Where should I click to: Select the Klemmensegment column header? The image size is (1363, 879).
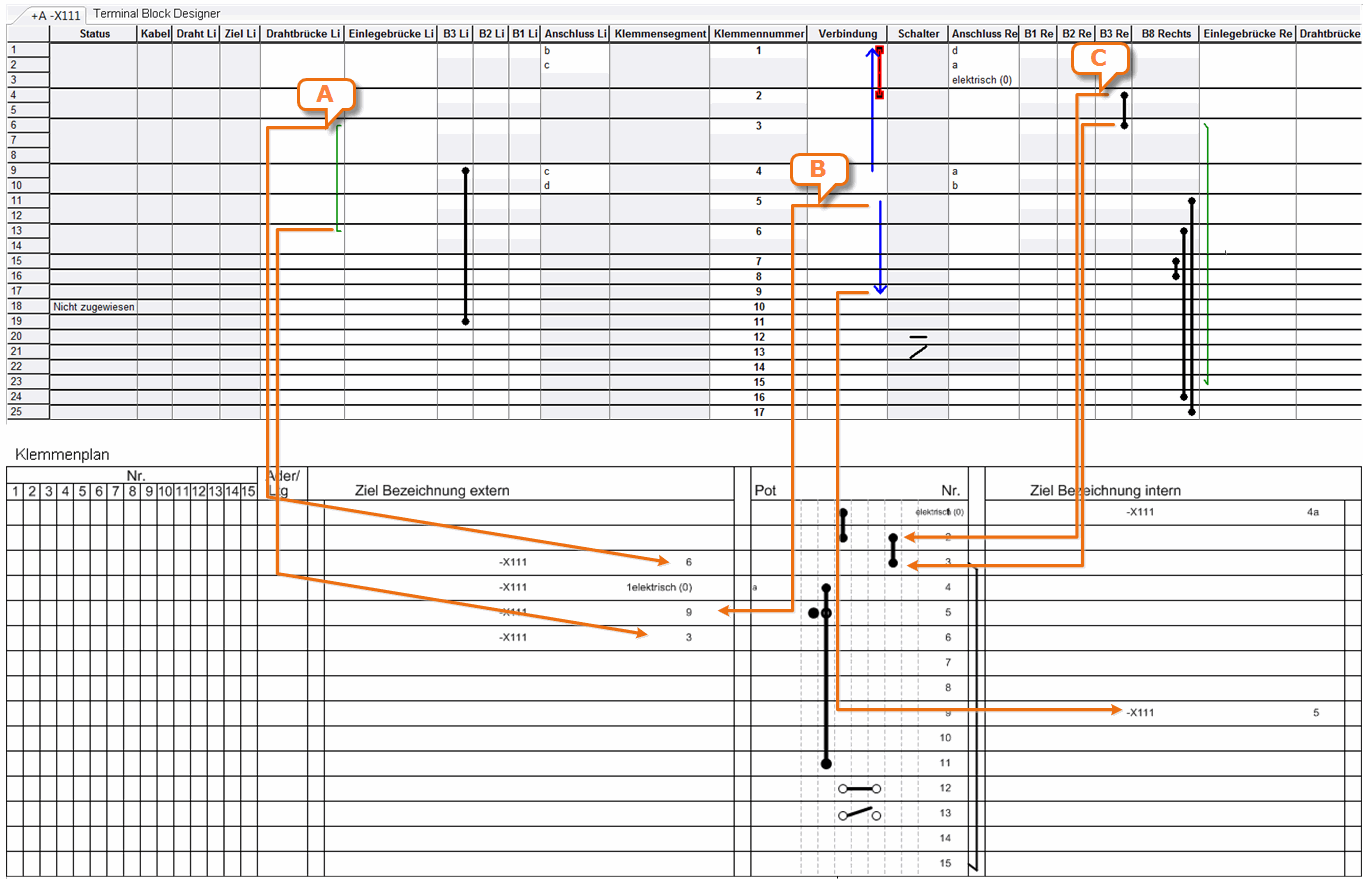pyautogui.click(x=661, y=34)
